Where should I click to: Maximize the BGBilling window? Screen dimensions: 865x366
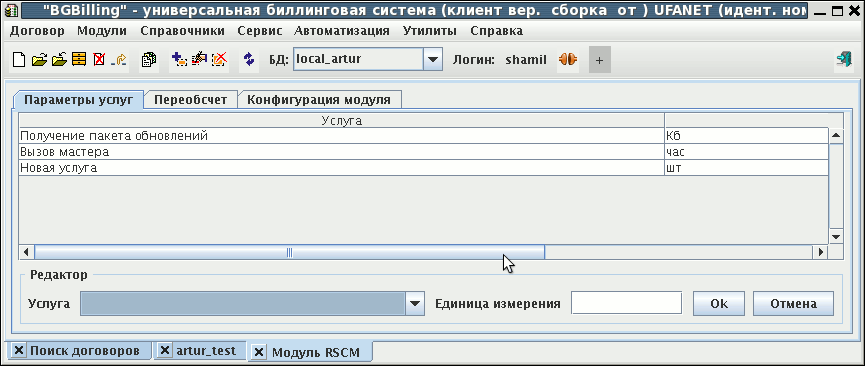tap(838, 10)
